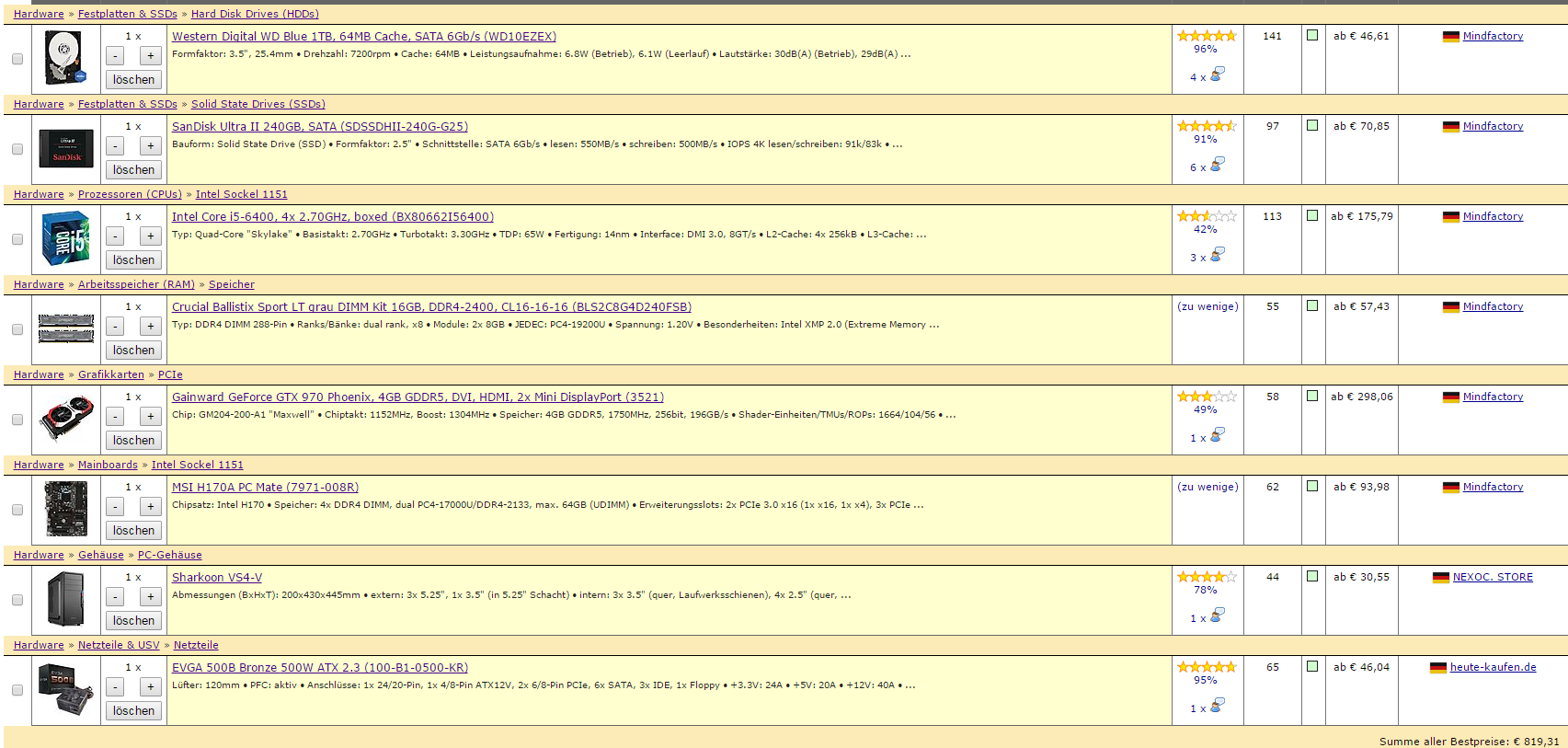Screen dimensions: 1568x748
Task: Click EVGA 500B power supply thumbnail
Action: 66,689
